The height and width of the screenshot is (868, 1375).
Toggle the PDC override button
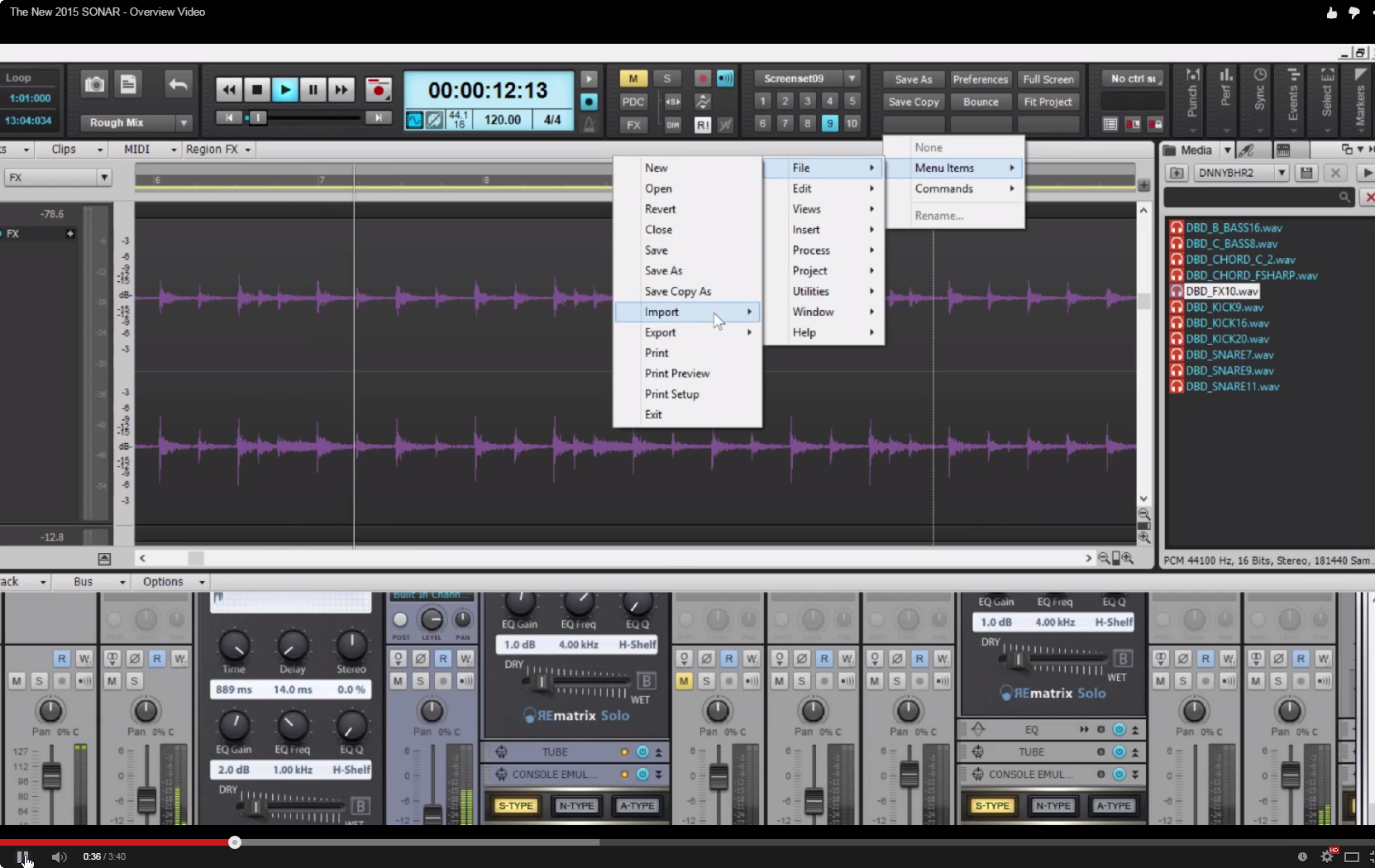point(633,102)
